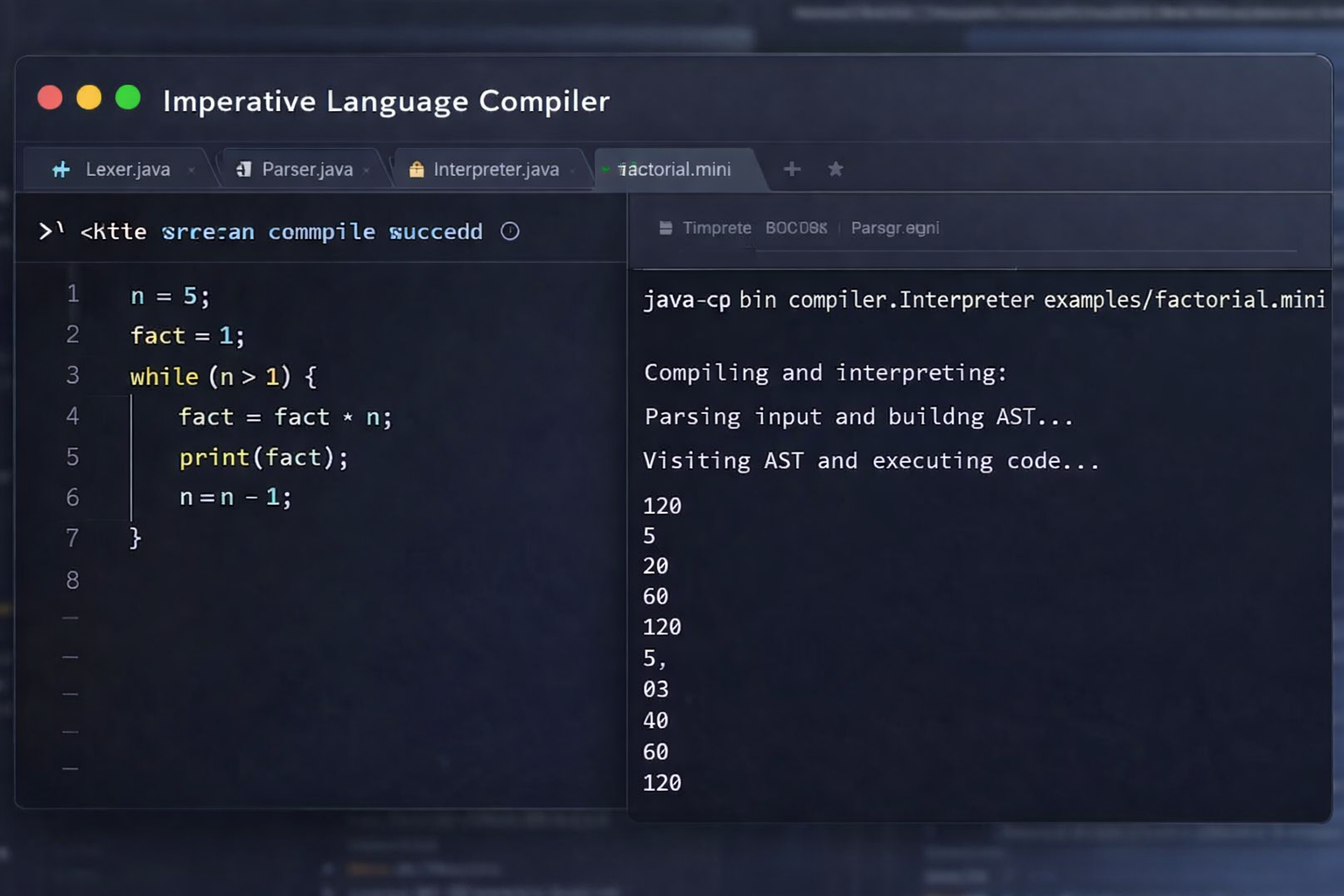Switch to the Parser.java tab
Screen dimensions: 1344x896
(306, 169)
